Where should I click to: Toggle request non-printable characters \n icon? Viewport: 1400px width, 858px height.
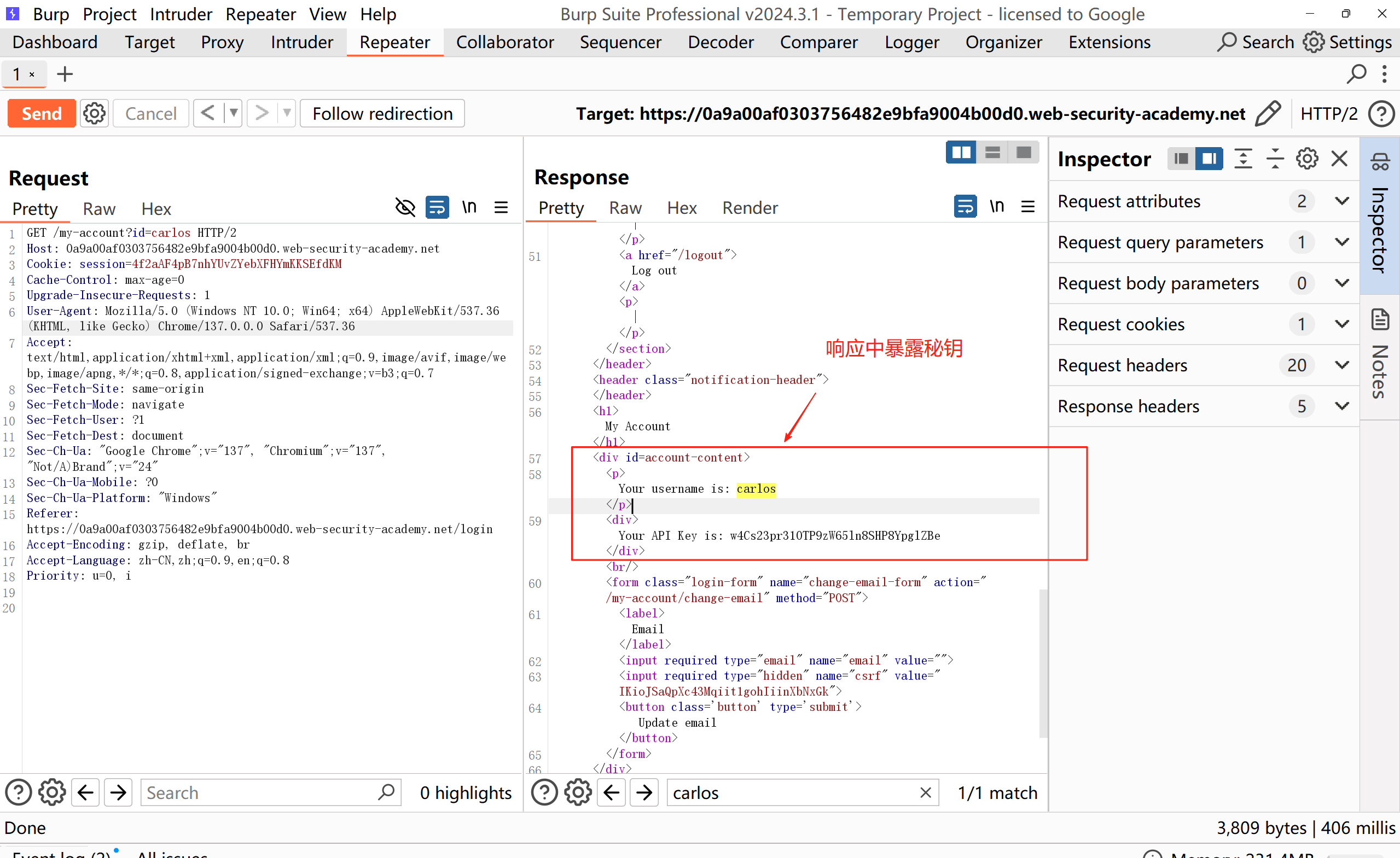[x=469, y=207]
